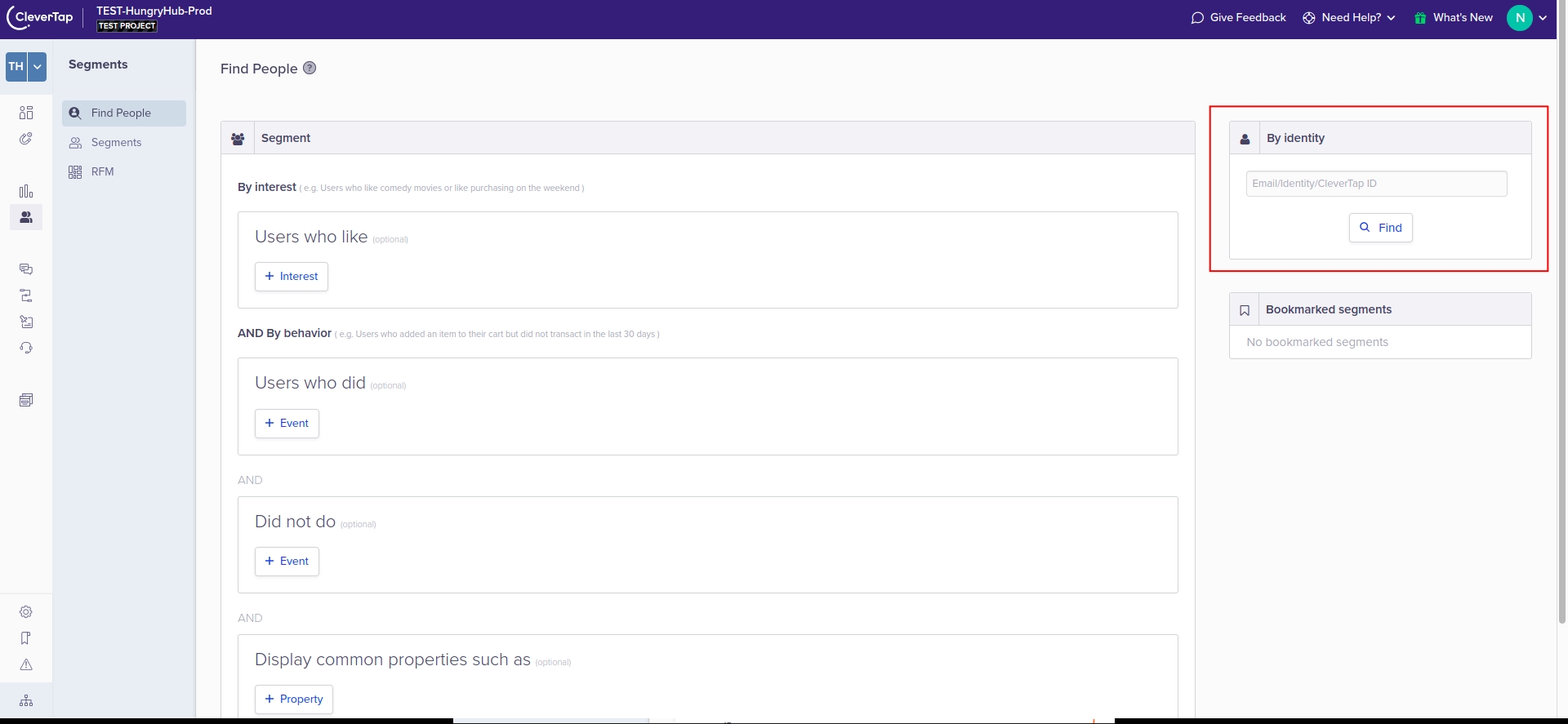Expand the TH project switcher dropdown

(x=37, y=67)
